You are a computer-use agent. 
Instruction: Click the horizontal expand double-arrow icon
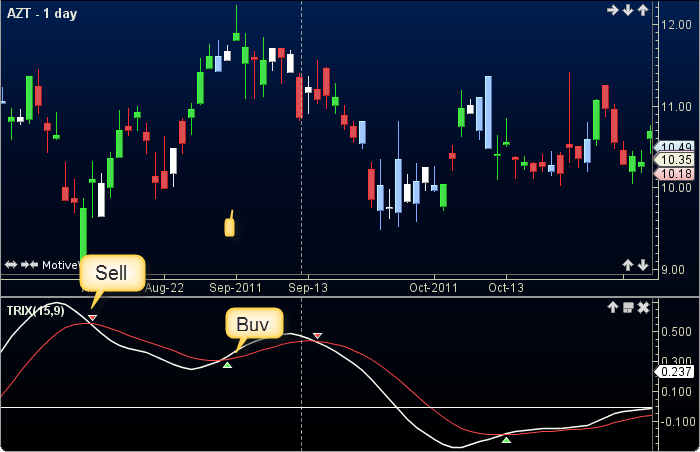pyautogui.click(x=11, y=265)
